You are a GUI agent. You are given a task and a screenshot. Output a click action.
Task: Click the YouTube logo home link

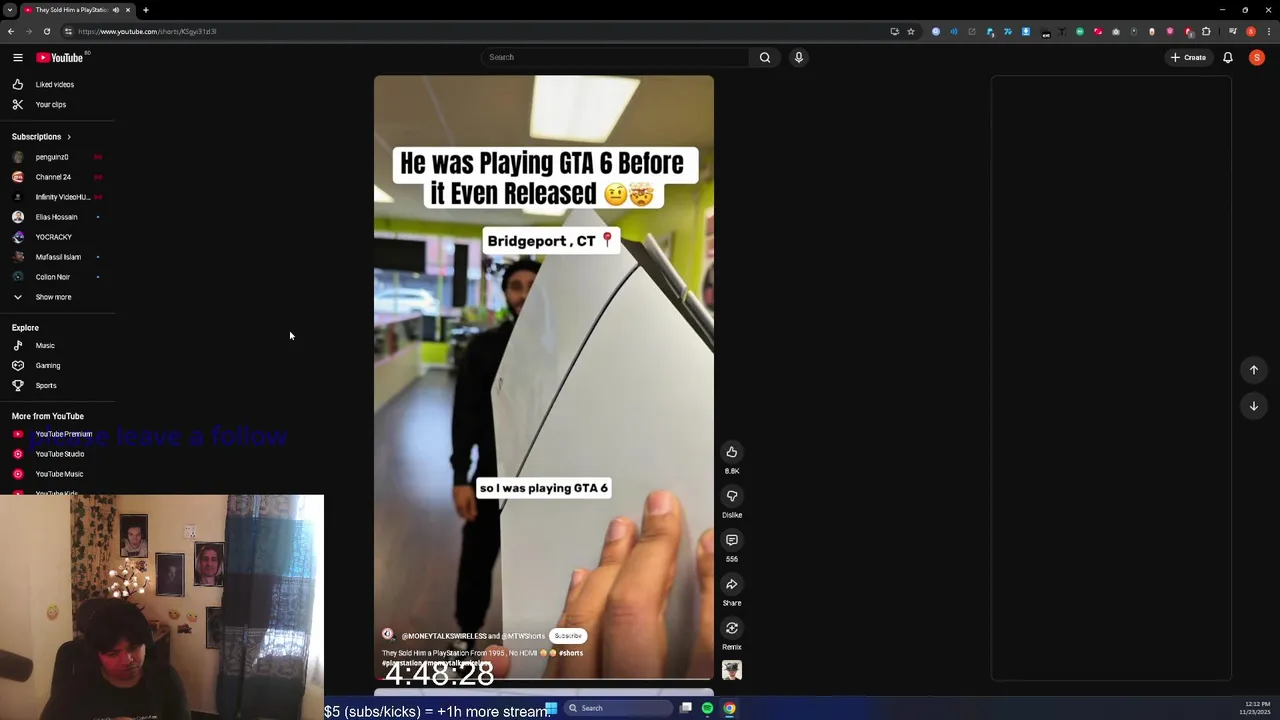pos(60,57)
